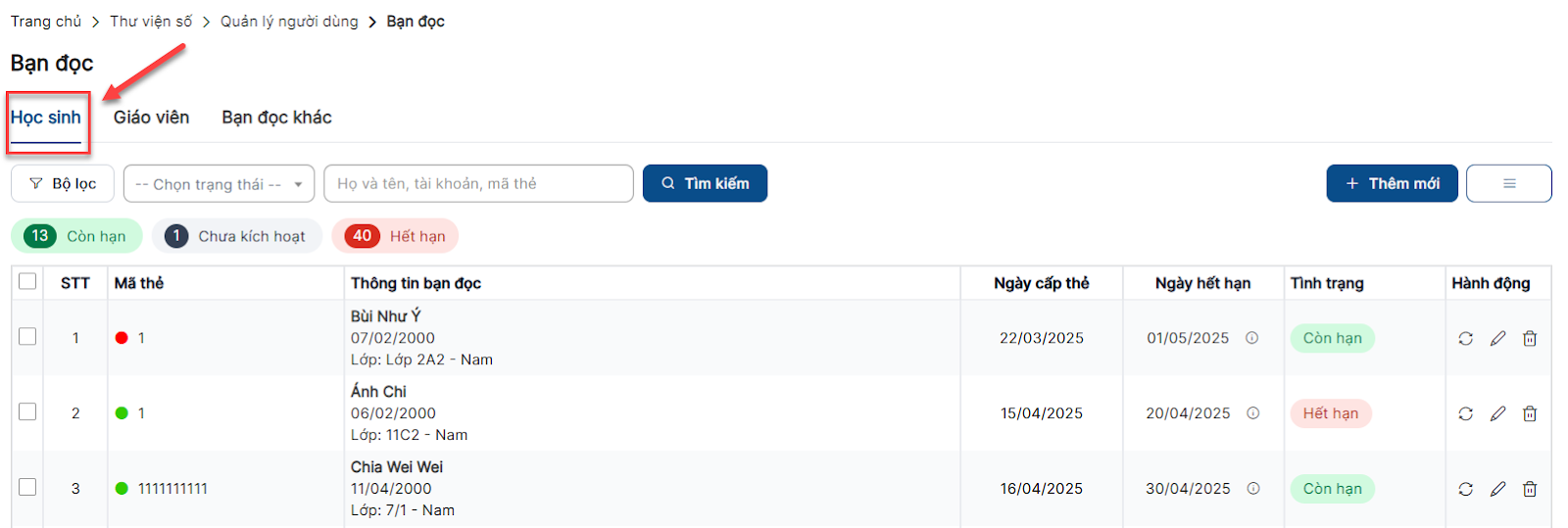
Task: Open the 'Chọn trạng thái' status dropdown
Action: click(219, 183)
